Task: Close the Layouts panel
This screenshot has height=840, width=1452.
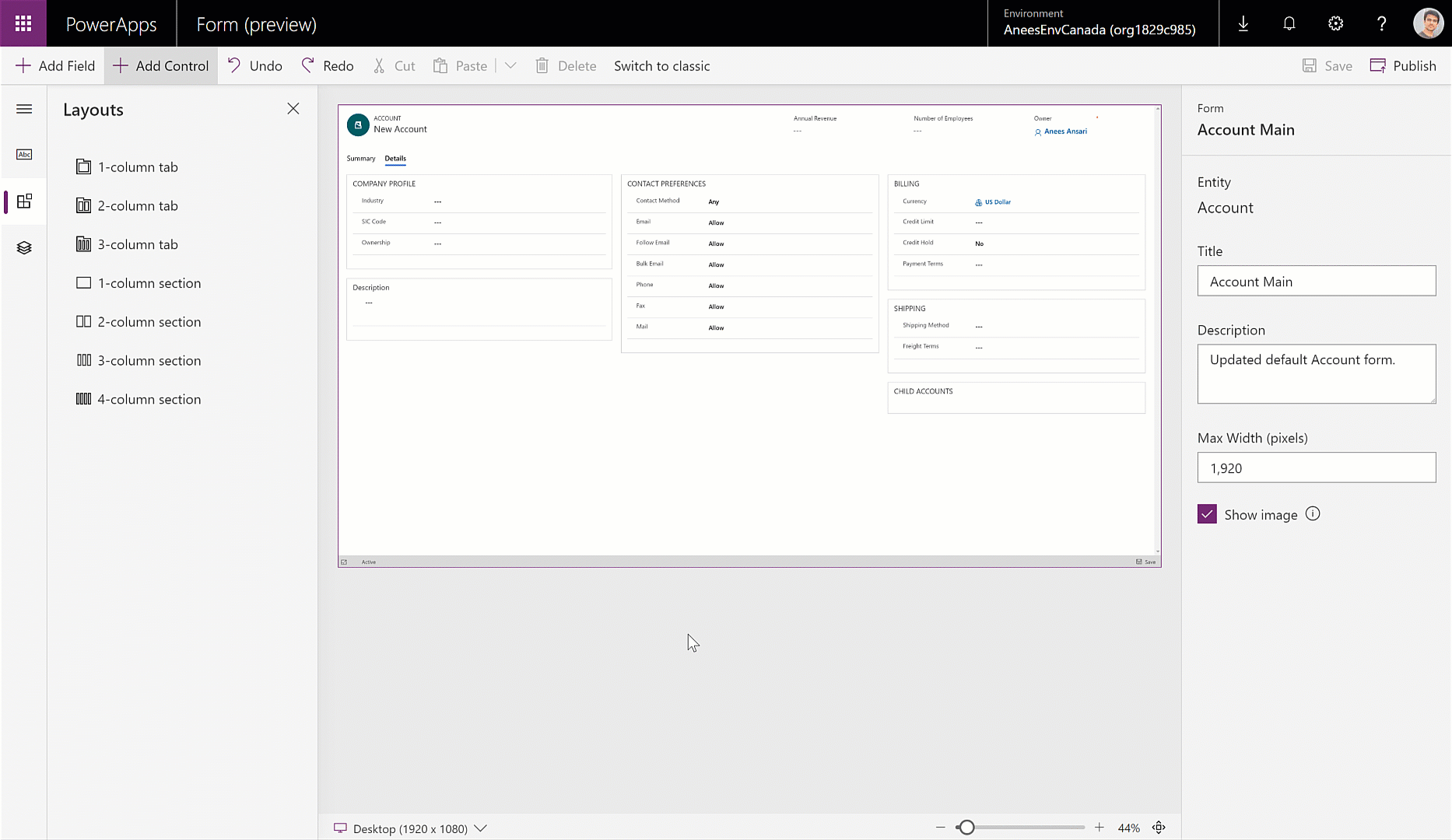Action: tap(293, 109)
